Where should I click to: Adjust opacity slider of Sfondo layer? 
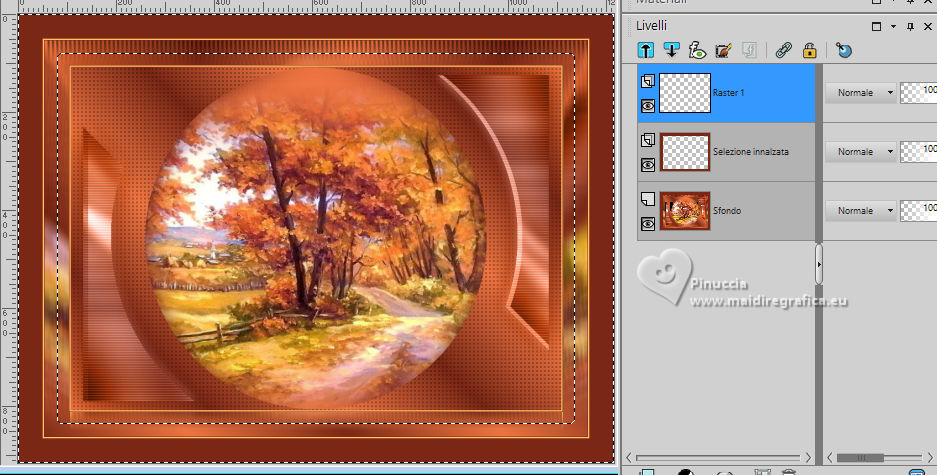[918, 210]
